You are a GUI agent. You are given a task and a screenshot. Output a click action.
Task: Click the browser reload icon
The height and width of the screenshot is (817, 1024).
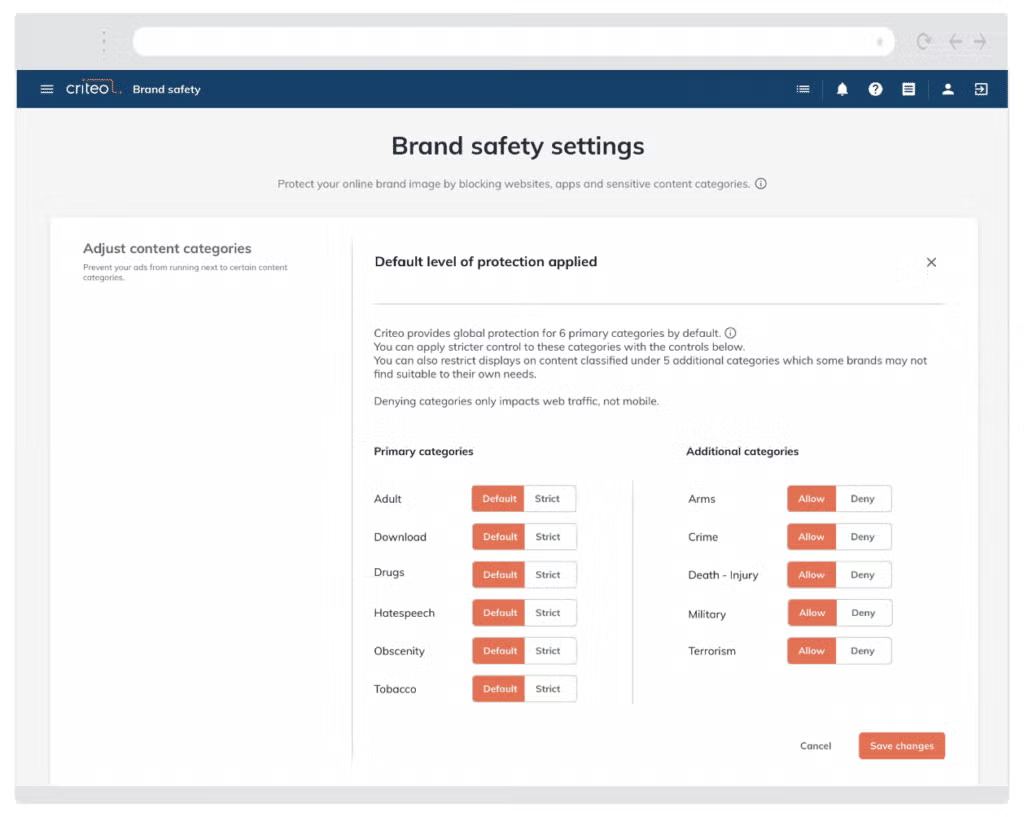[923, 42]
